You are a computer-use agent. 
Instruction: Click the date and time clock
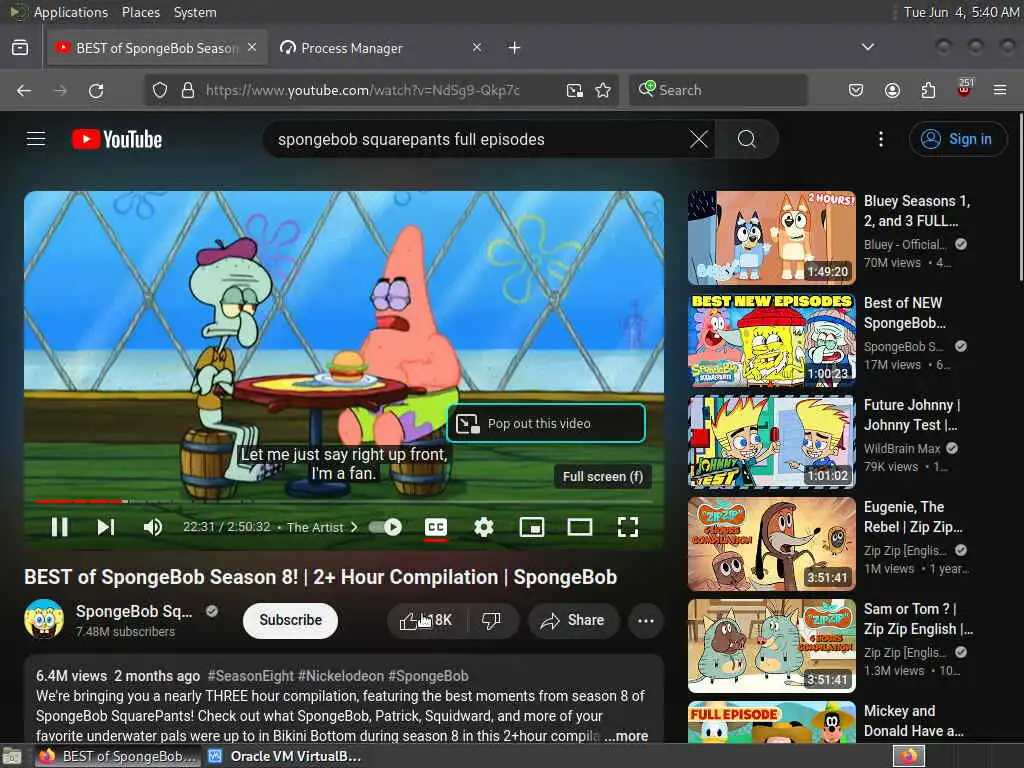coord(961,12)
